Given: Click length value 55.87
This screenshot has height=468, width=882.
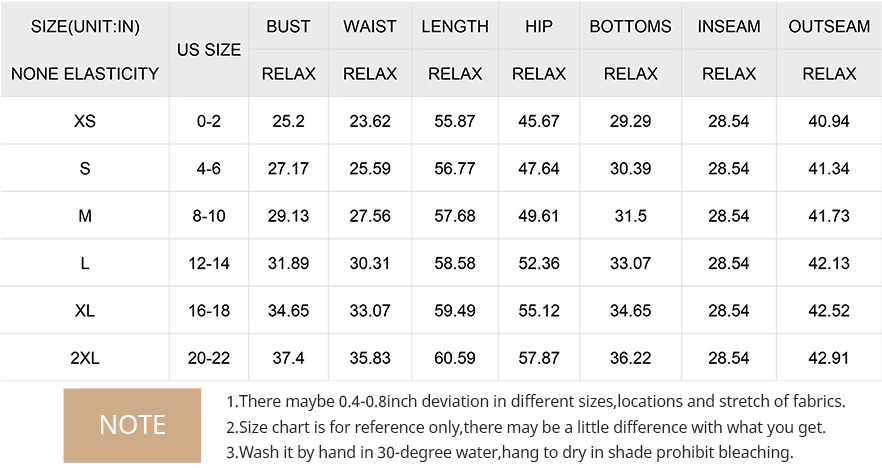Looking at the screenshot, I should click(454, 121).
